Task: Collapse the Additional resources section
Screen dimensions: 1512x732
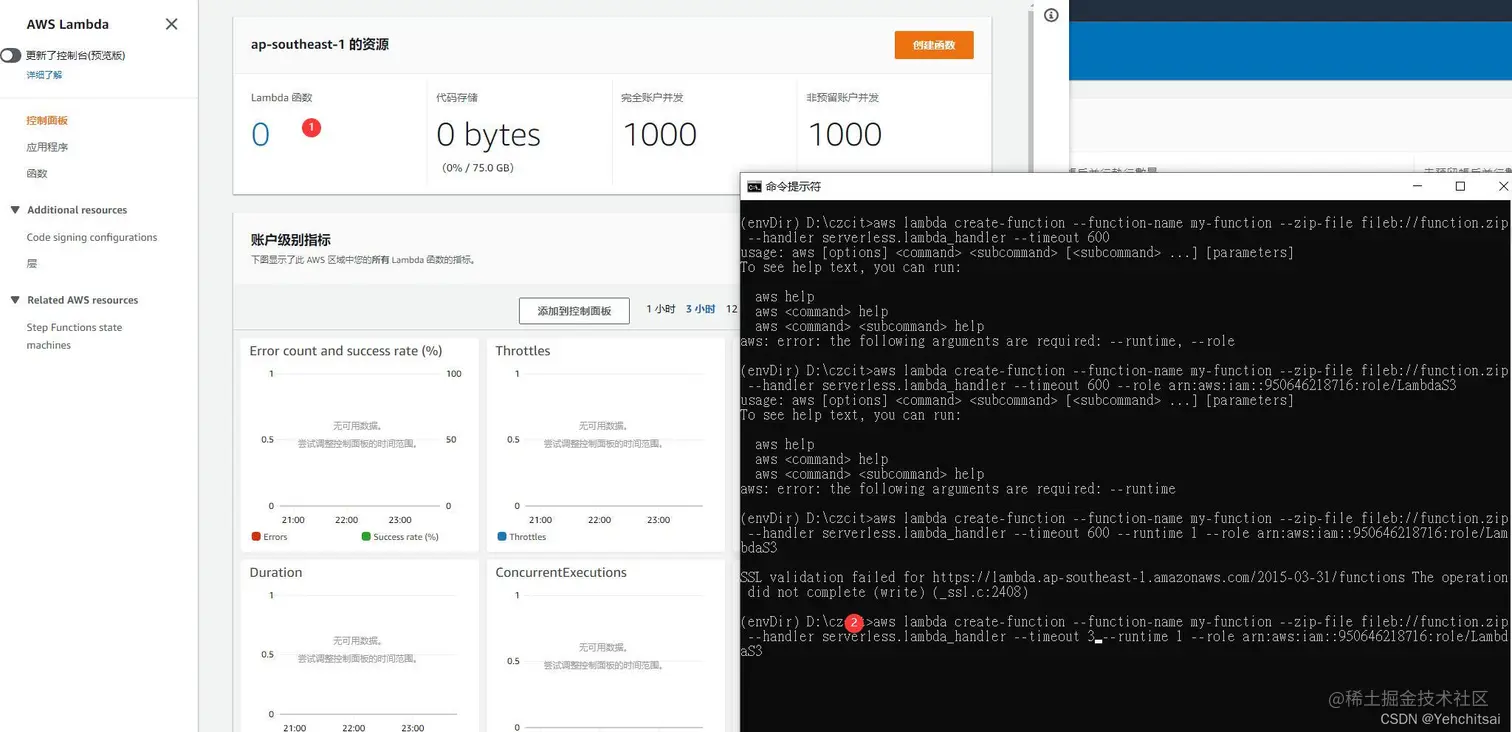Action: [x=15, y=210]
